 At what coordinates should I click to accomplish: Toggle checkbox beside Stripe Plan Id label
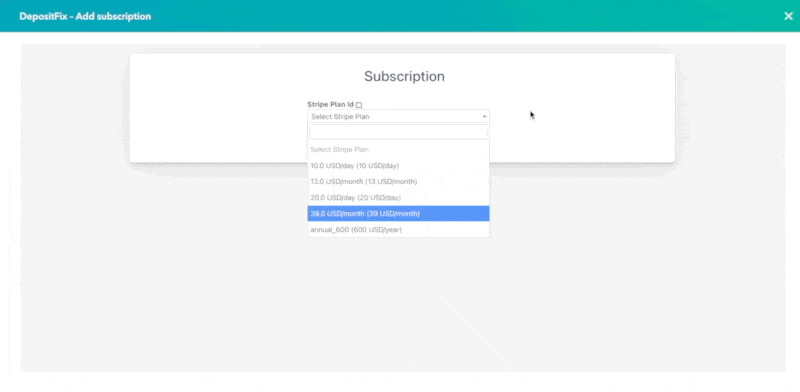tap(359, 105)
